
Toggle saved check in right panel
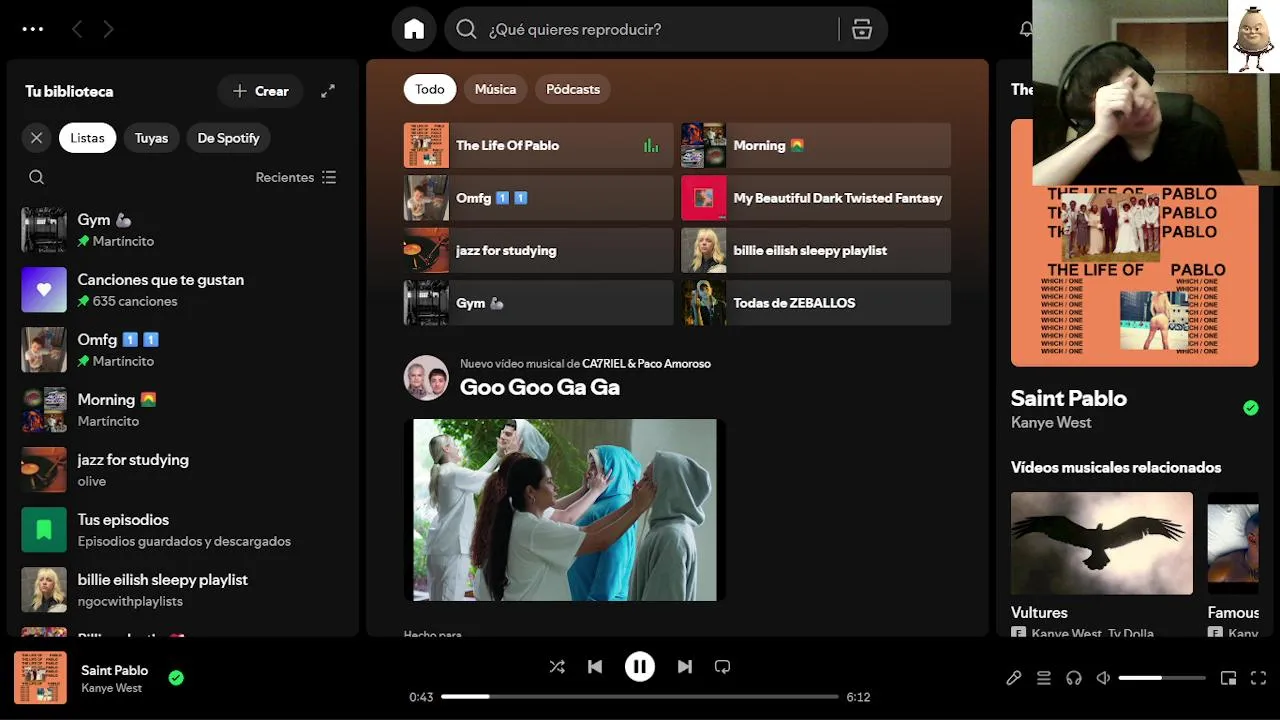pyautogui.click(x=1250, y=408)
